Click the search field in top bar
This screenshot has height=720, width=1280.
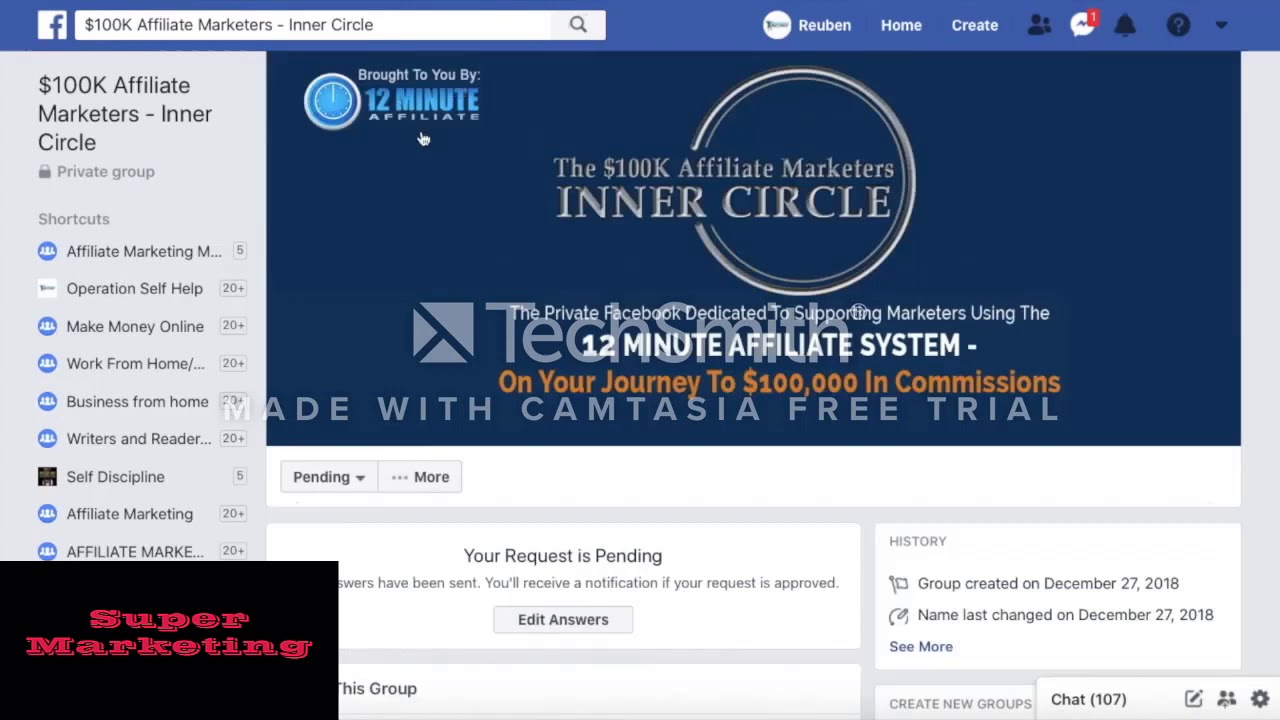click(x=313, y=25)
